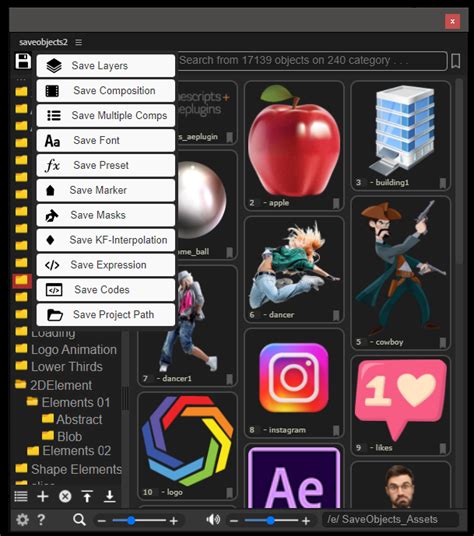
Task: Click the thumbnail size slider handle
Action: pyautogui.click(x=131, y=521)
